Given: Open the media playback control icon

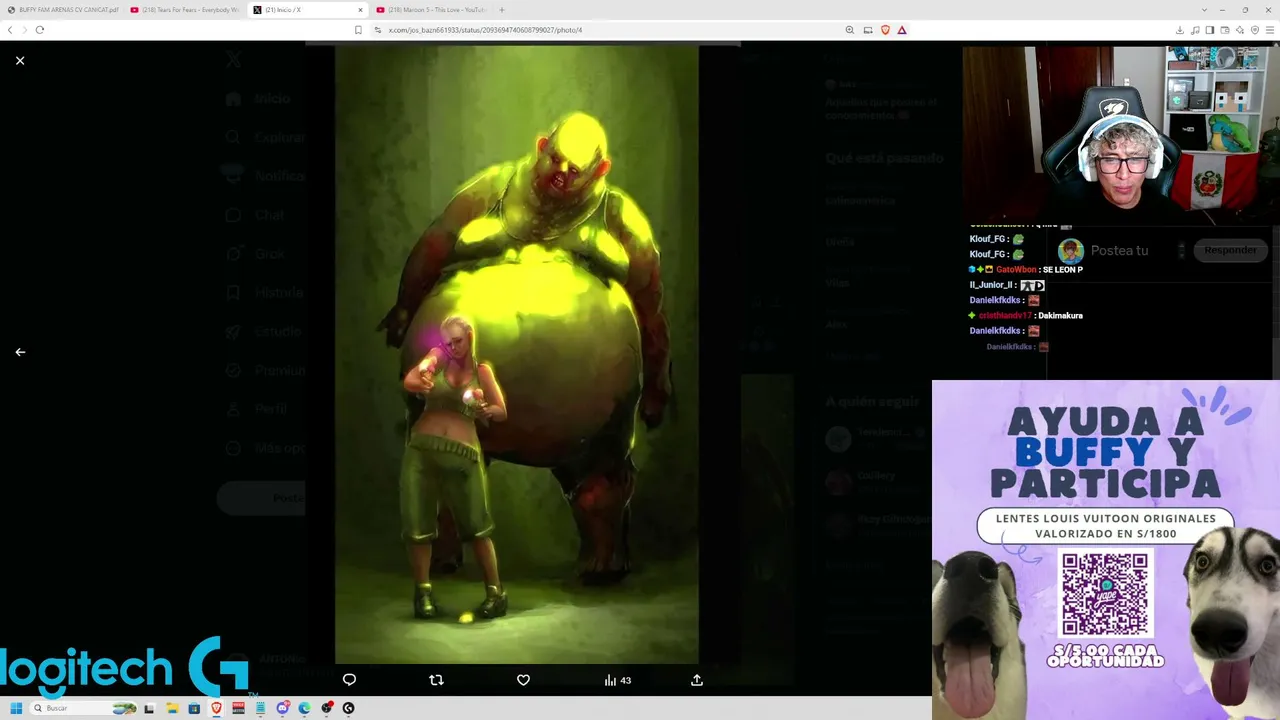Looking at the screenshot, I should click(x=1195, y=30).
